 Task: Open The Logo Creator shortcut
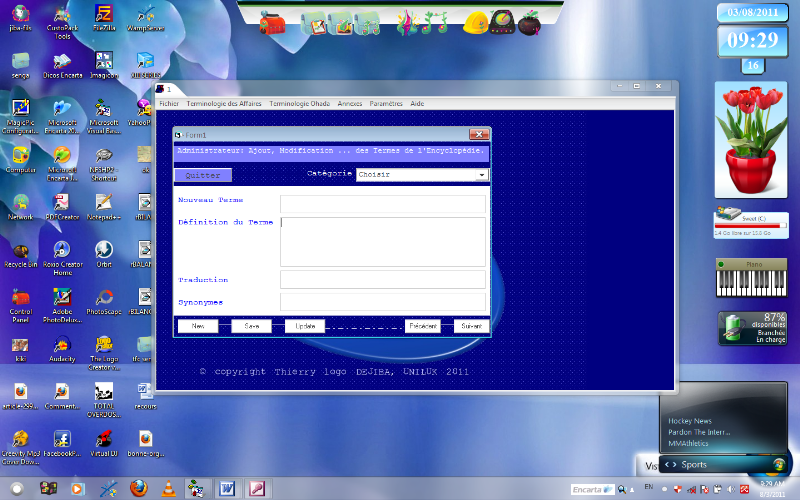click(x=104, y=354)
